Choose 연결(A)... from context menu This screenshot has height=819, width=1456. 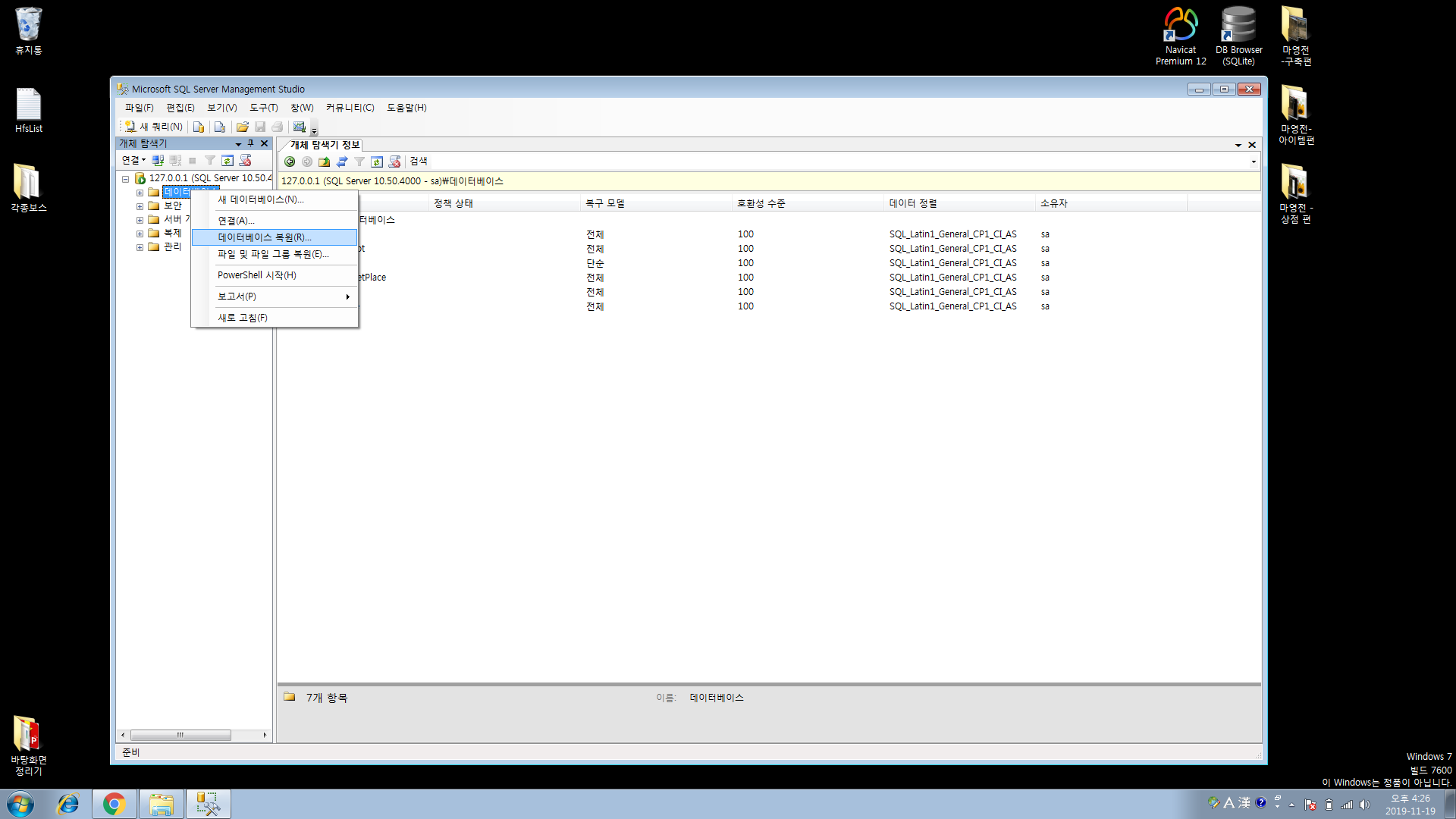pyautogui.click(x=275, y=221)
